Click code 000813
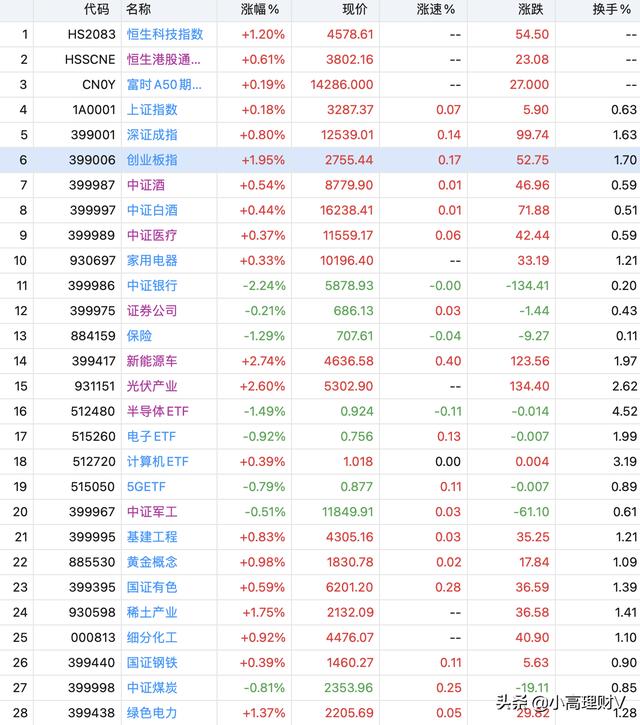 [93, 637]
